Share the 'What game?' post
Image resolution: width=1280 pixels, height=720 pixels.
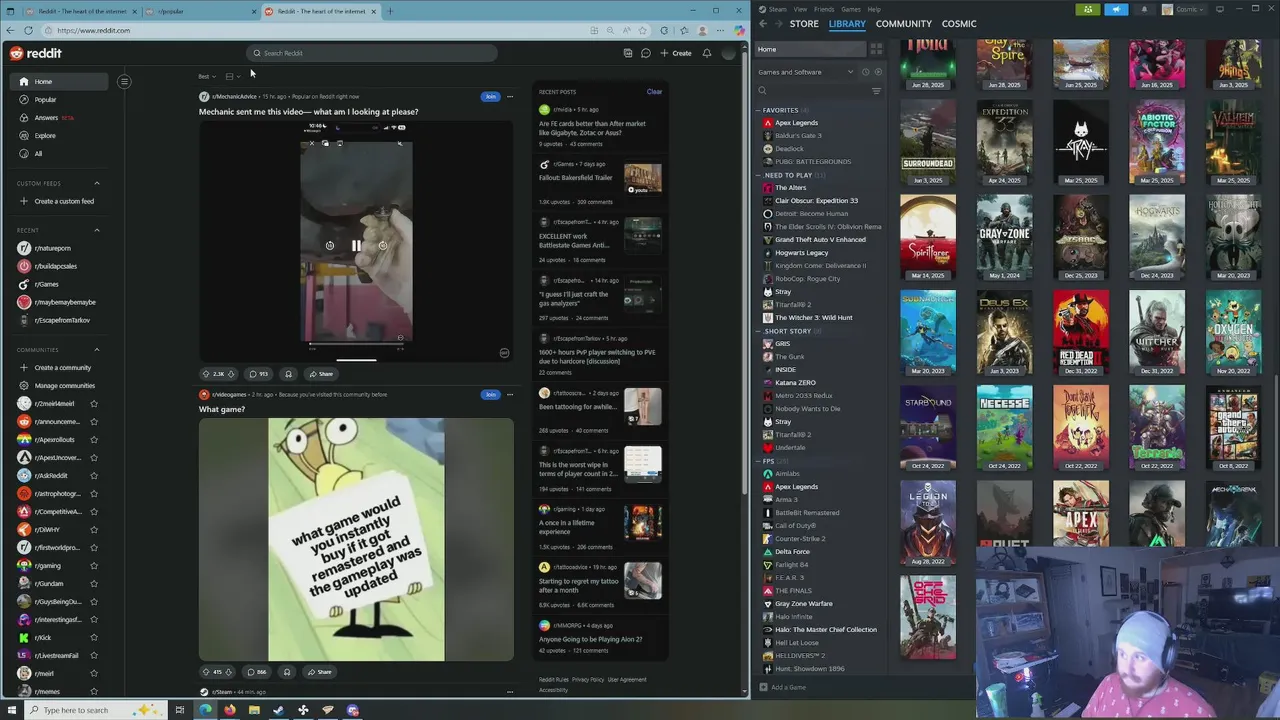[320, 672]
